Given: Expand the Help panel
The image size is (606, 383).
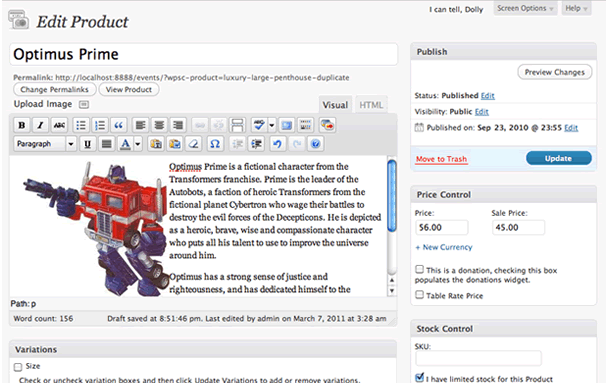Looking at the screenshot, I should point(576,8).
